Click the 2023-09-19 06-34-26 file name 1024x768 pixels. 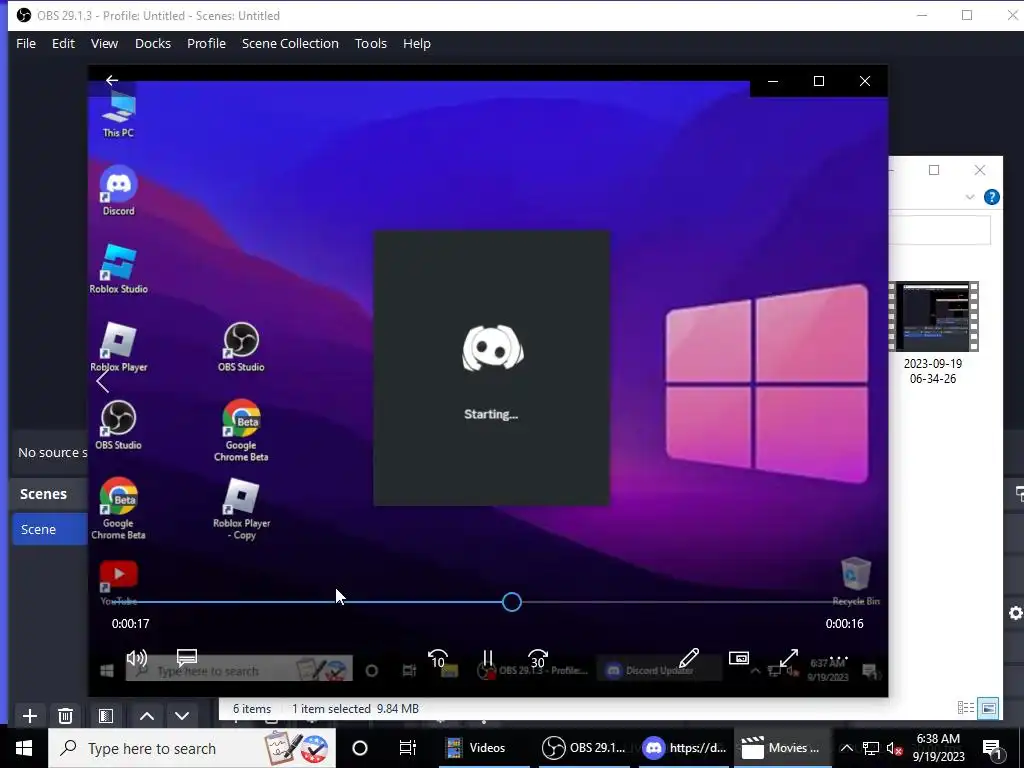pos(933,371)
